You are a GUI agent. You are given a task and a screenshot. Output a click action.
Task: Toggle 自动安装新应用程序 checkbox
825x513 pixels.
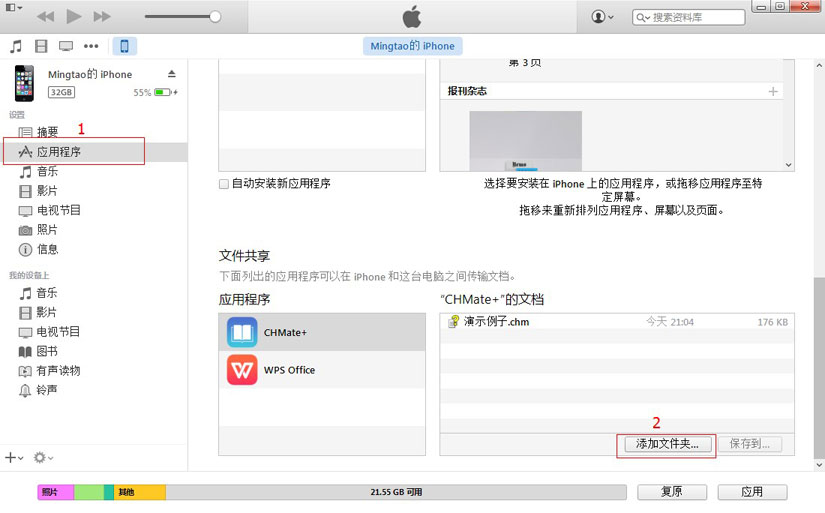[x=224, y=184]
